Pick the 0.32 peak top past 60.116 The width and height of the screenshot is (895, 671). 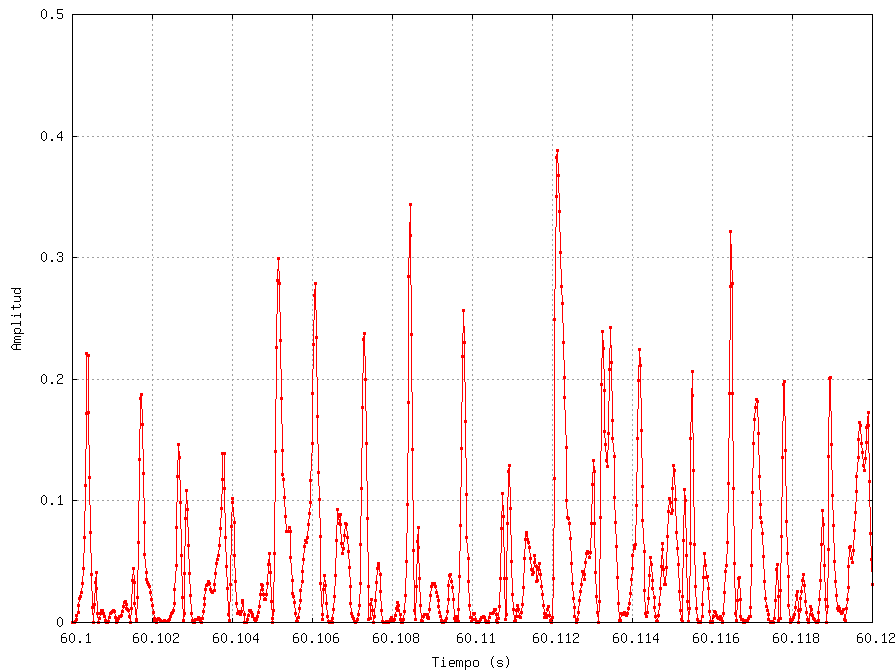pyautogui.click(x=731, y=232)
